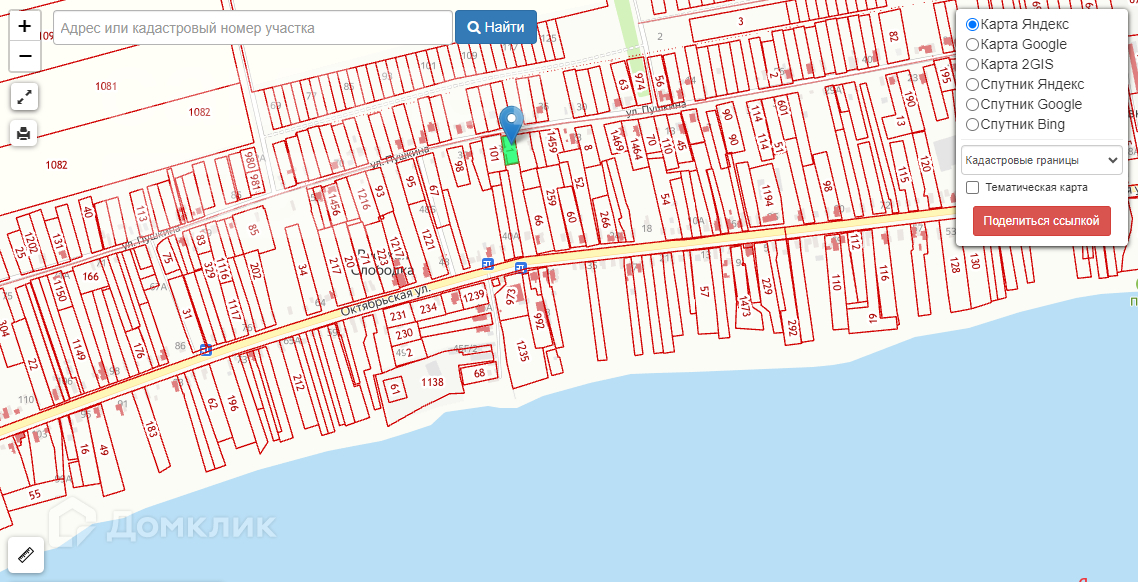
Task: Activate the ruler measuring tool
Action: tap(26, 556)
